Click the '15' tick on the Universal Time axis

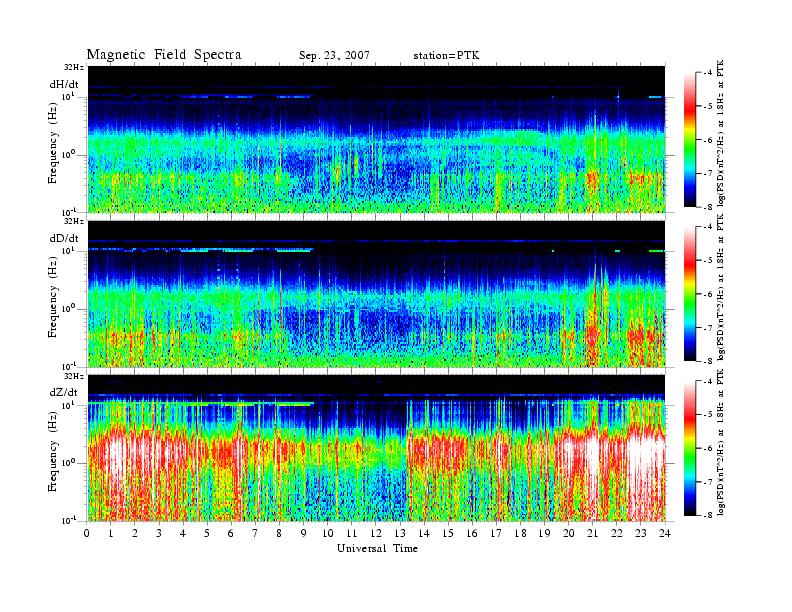tap(449, 533)
